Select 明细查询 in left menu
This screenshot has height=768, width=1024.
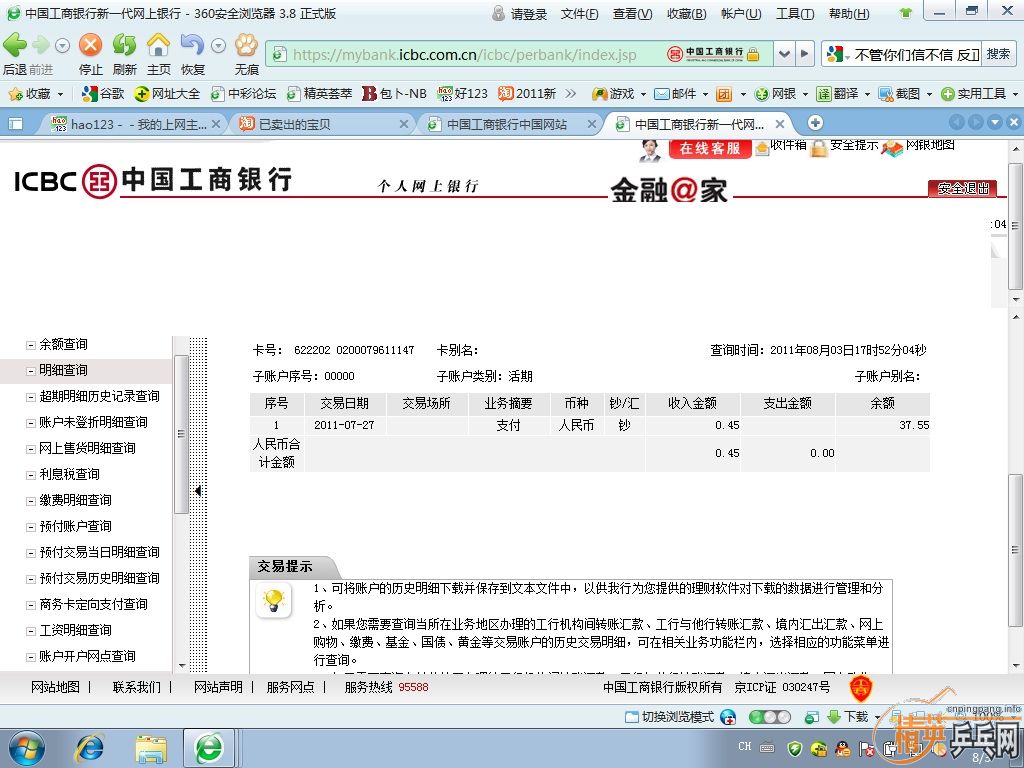(x=63, y=370)
